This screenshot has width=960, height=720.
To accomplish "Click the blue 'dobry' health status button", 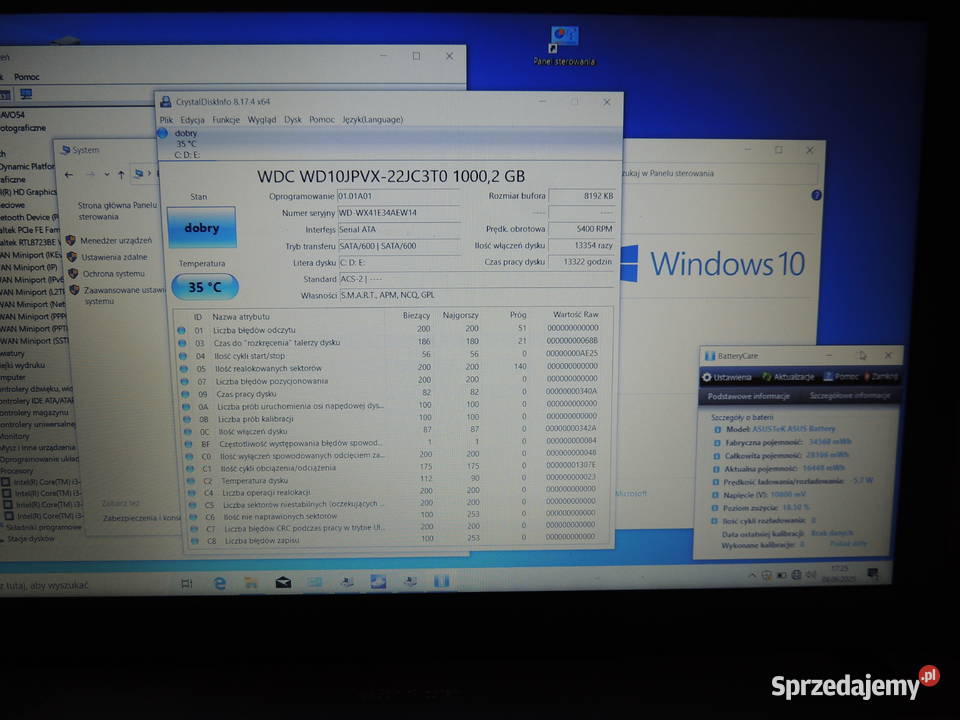I will (201, 228).
